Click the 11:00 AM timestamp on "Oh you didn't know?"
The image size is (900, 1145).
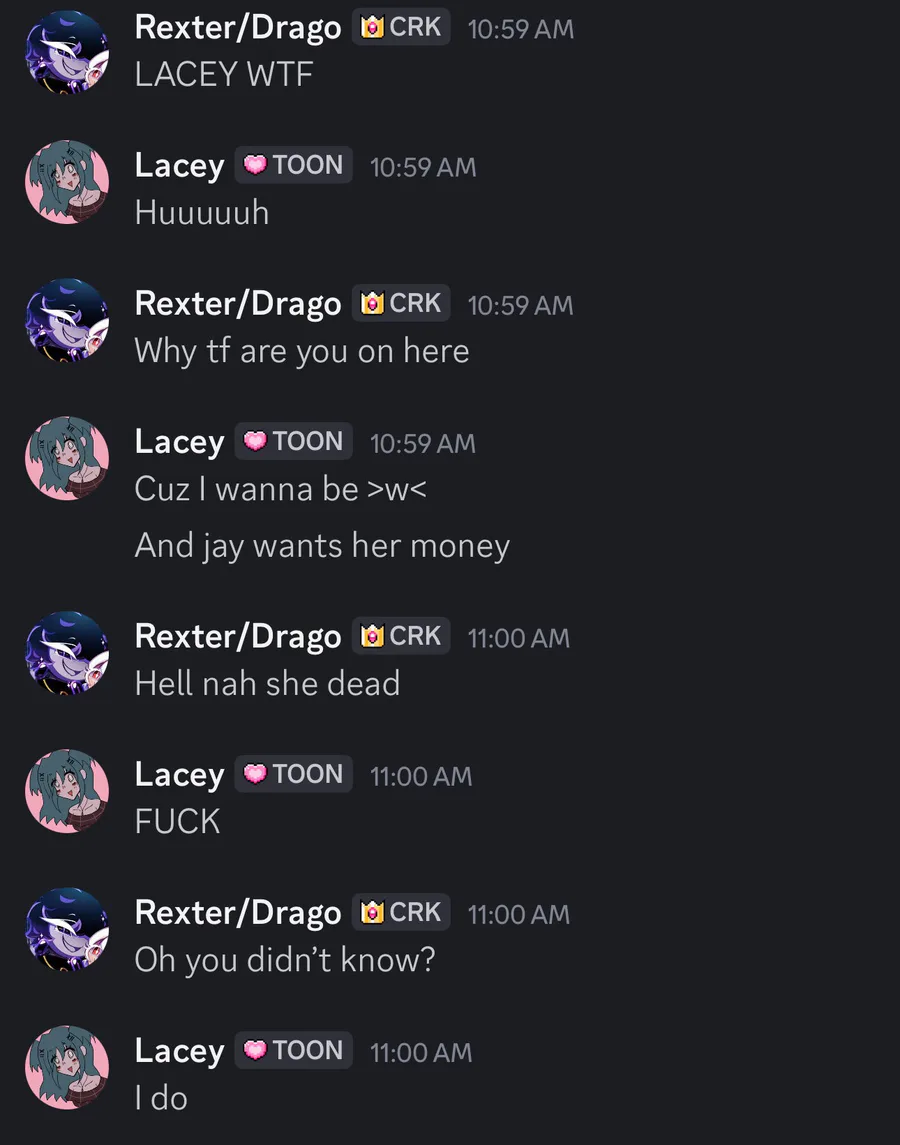[x=519, y=914]
